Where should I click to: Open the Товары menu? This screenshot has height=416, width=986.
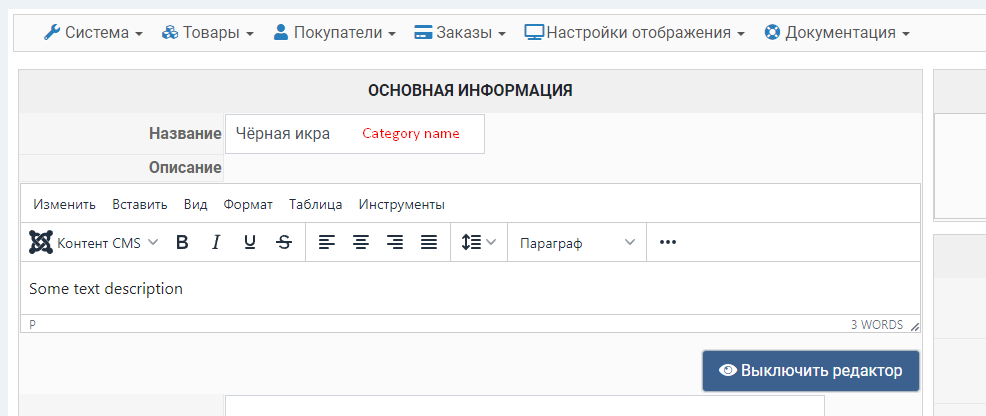(x=207, y=32)
